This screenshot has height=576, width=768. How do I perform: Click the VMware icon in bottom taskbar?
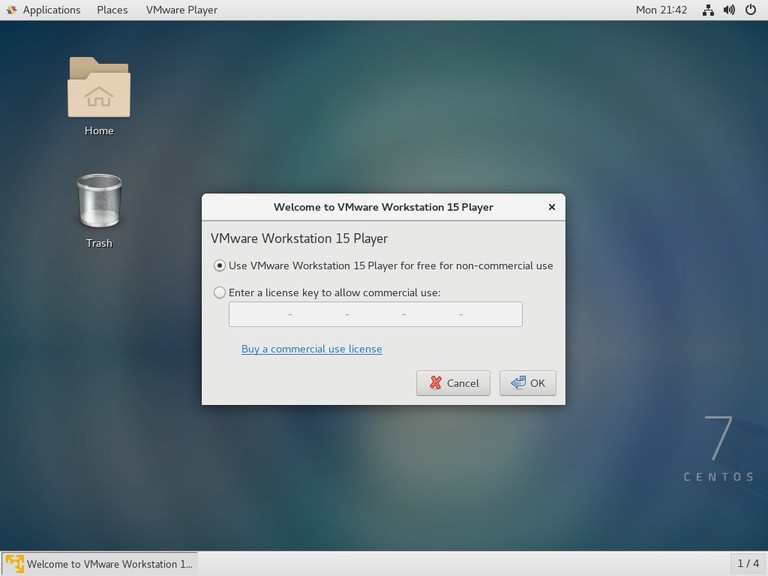pyautogui.click(x=14, y=564)
